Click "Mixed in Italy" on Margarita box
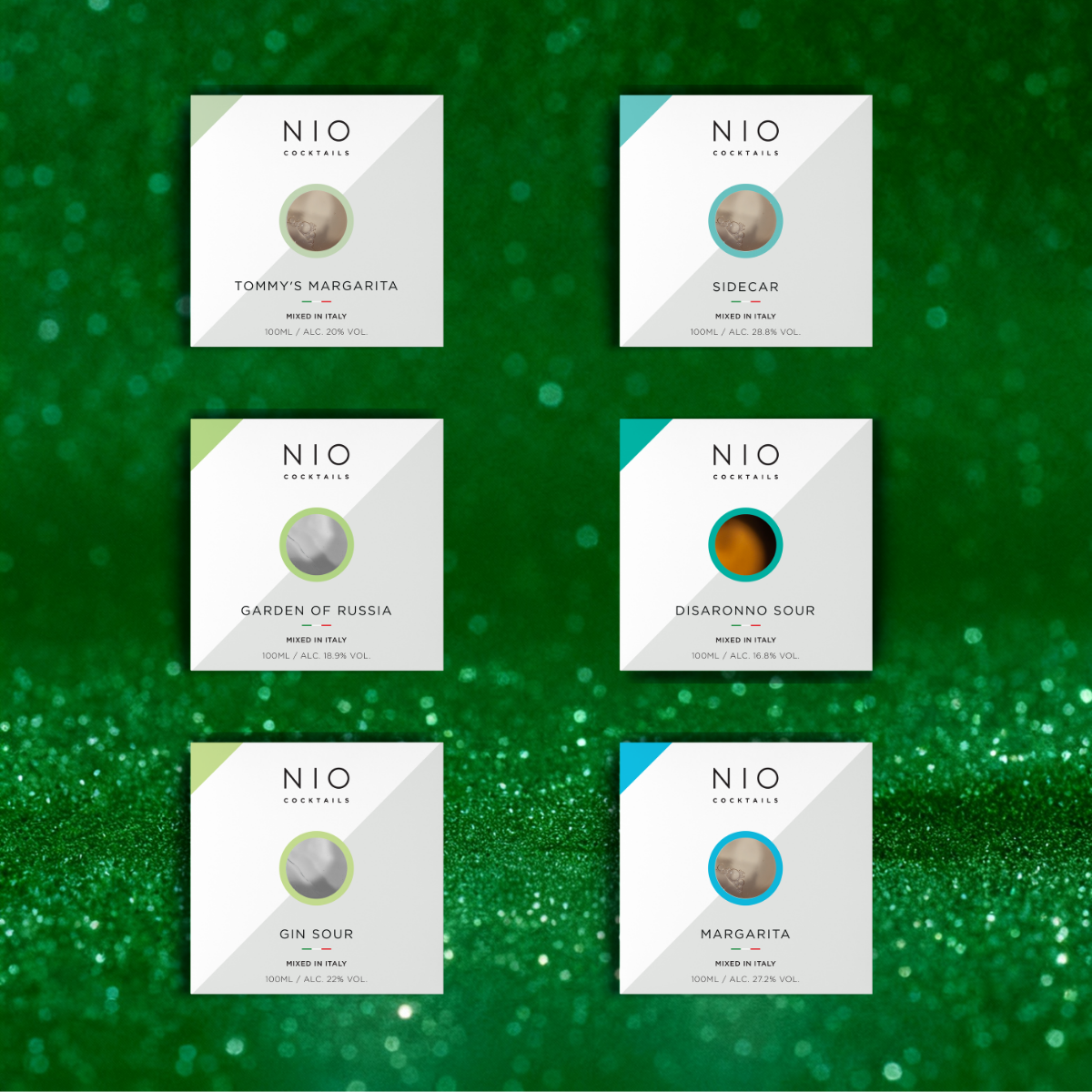The height and width of the screenshot is (1092, 1092). [x=745, y=963]
